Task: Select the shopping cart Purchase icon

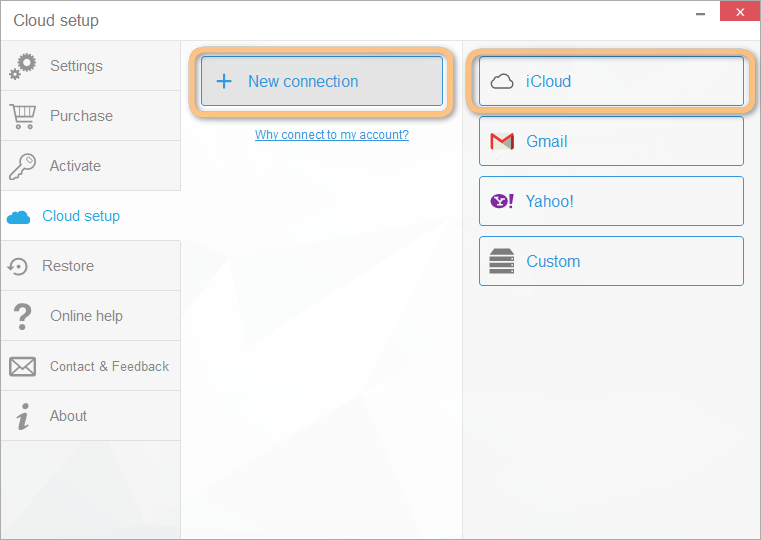Action: (22, 116)
